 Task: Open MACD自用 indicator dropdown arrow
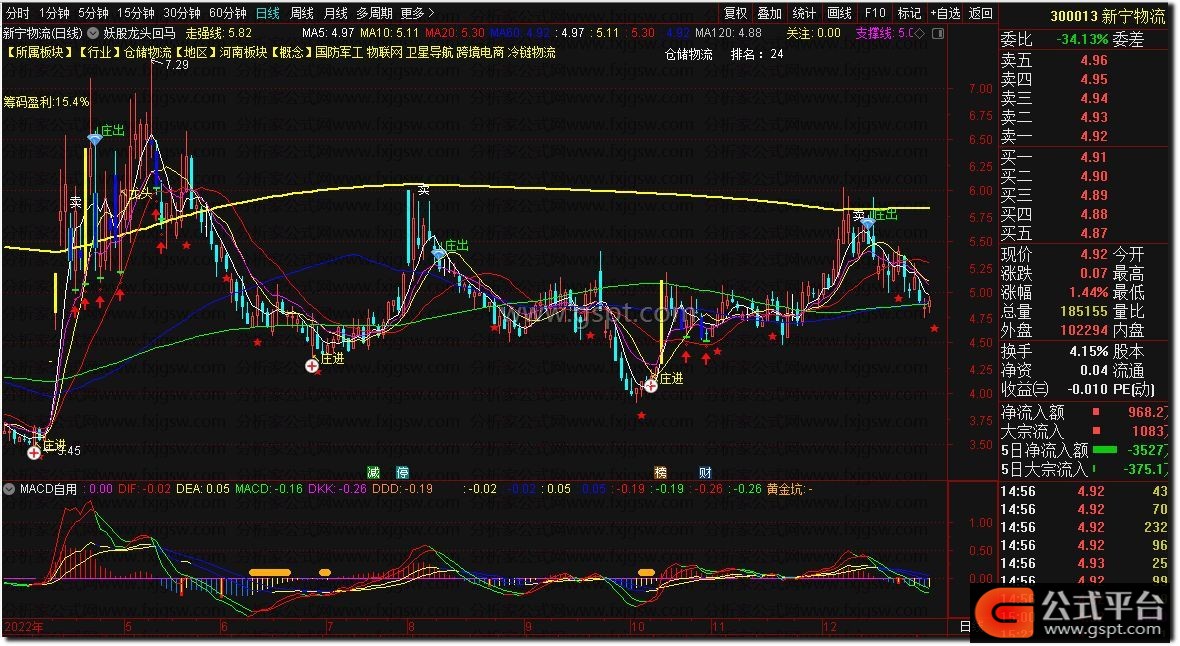click(9, 489)
